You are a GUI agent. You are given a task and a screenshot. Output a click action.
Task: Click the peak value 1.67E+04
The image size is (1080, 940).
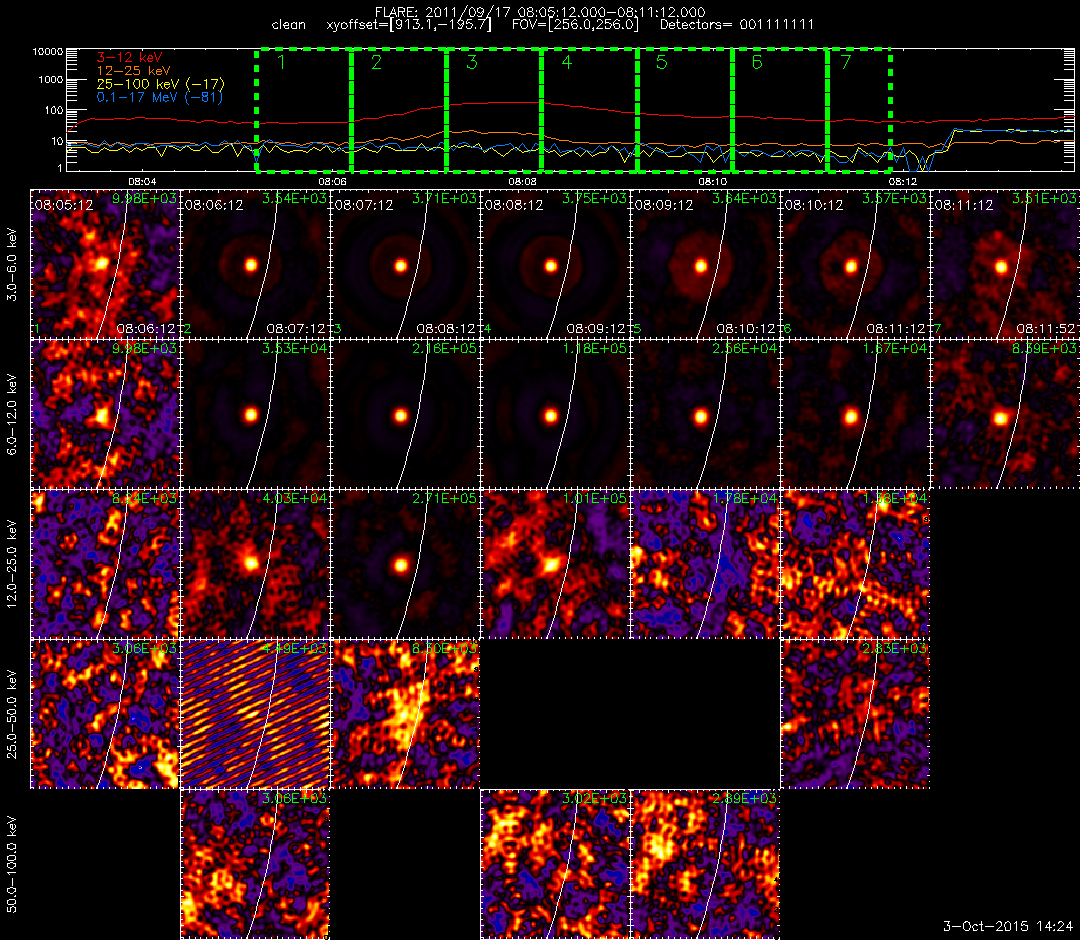[x=895, y=348]
